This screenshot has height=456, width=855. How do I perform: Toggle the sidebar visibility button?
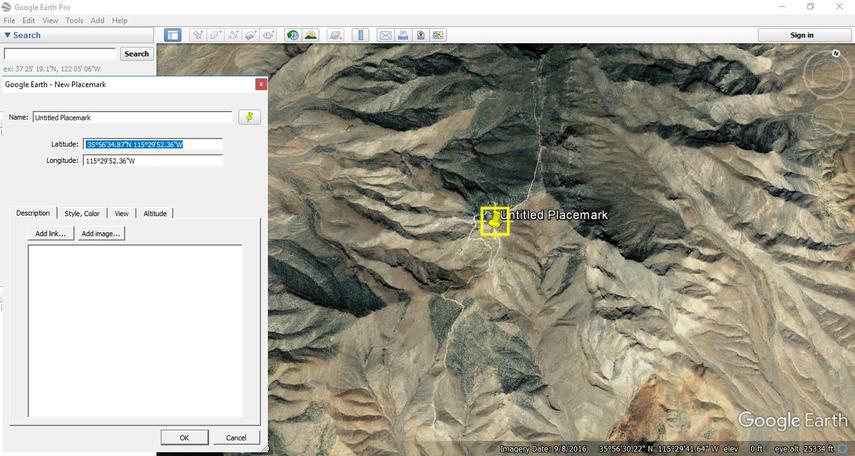coord(172,35)
